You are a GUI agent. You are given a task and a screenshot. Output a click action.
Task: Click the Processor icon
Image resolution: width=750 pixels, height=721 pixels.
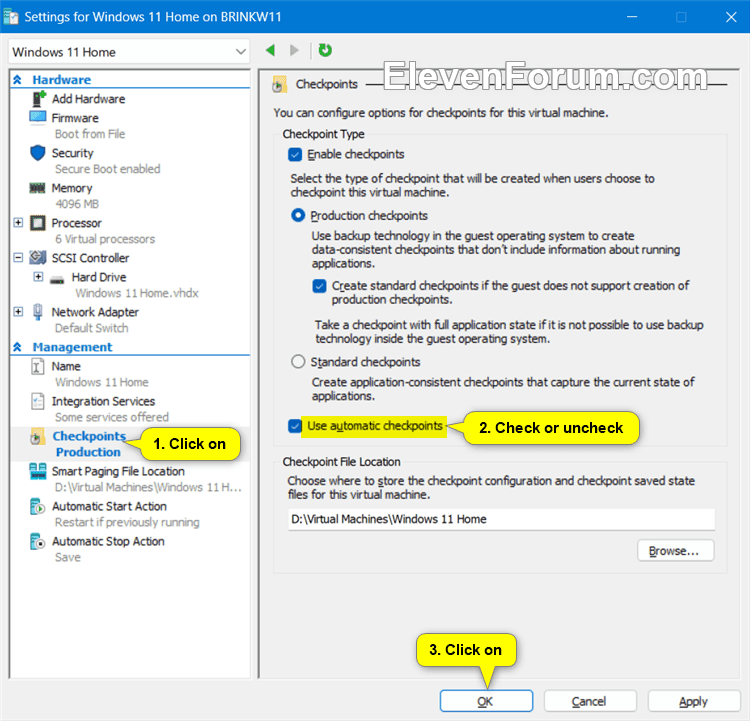point(38,223)
